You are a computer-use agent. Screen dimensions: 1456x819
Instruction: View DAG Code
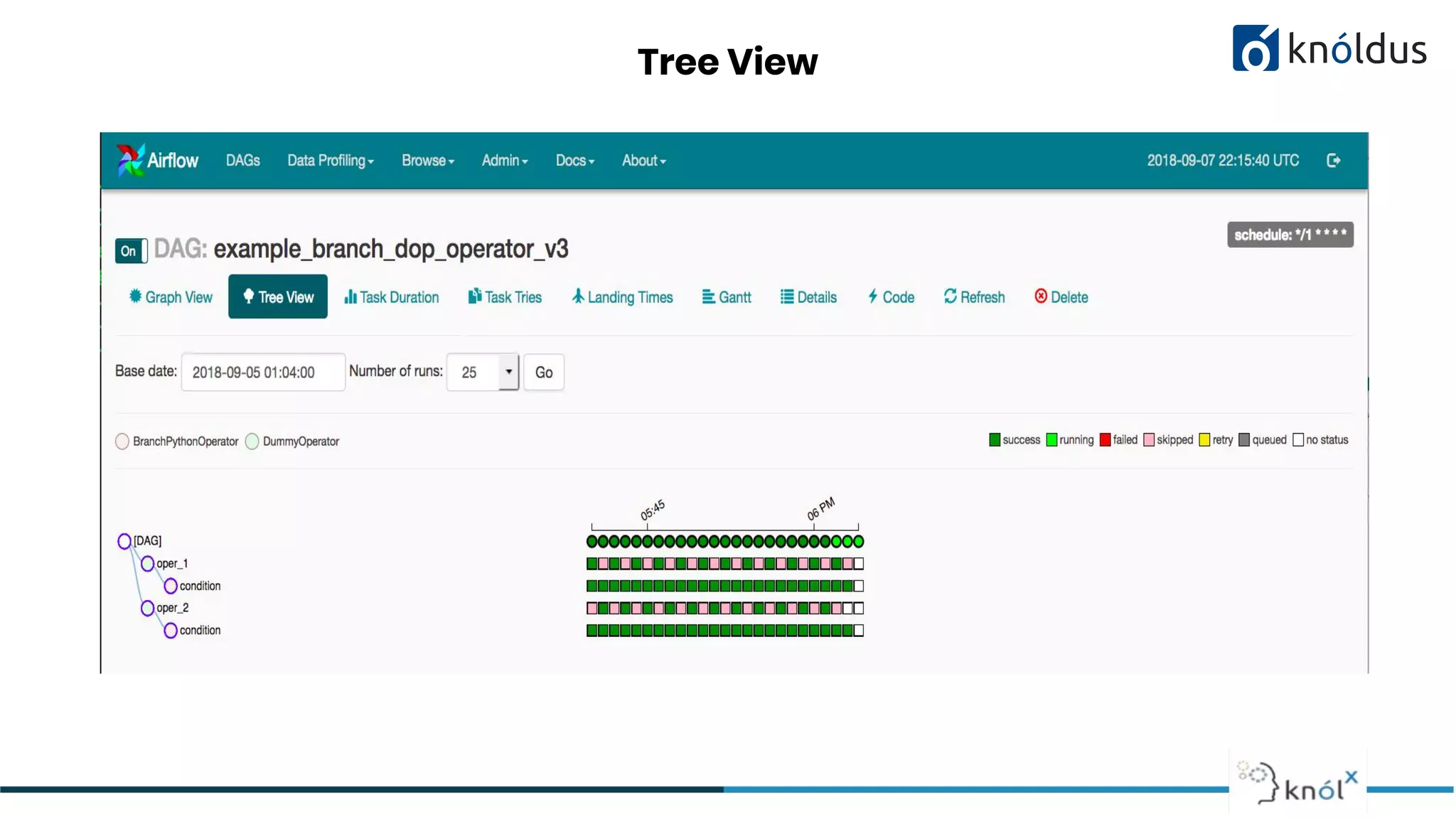tap(891, 297)
